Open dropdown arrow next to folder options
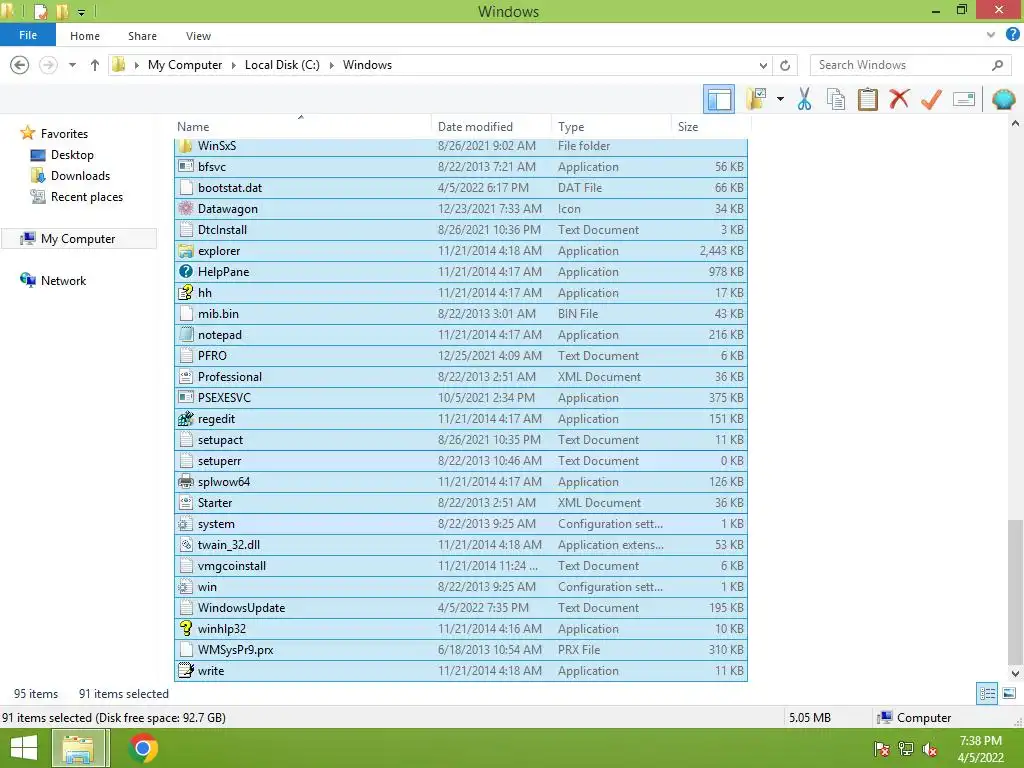Viewport: 1024px width, 768px height. click(780, 99)
